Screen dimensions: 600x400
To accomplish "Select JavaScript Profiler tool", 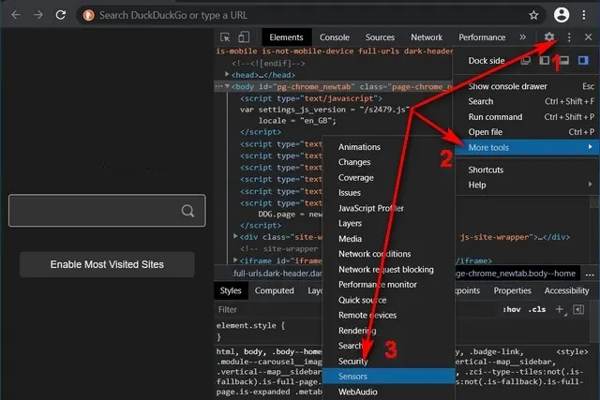I will click(389, 208).
